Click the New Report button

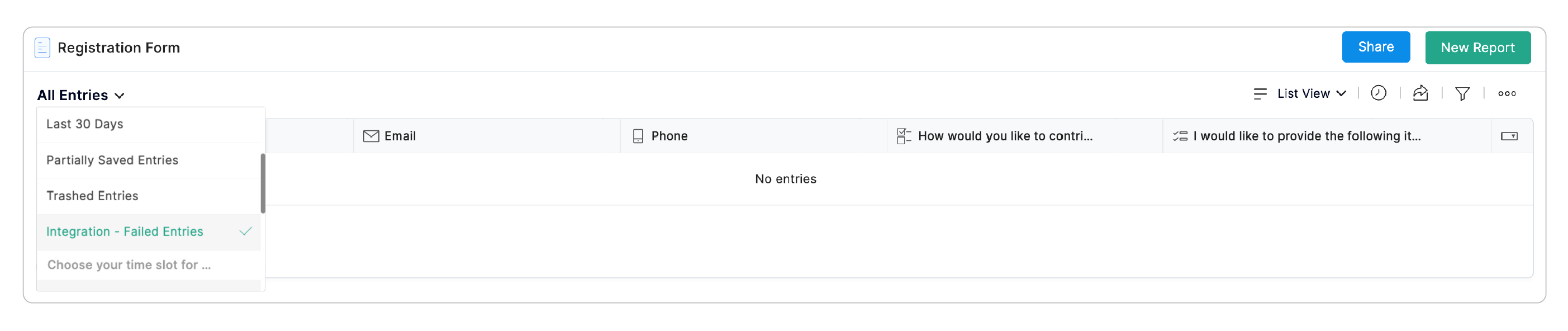pos(1478,47)
